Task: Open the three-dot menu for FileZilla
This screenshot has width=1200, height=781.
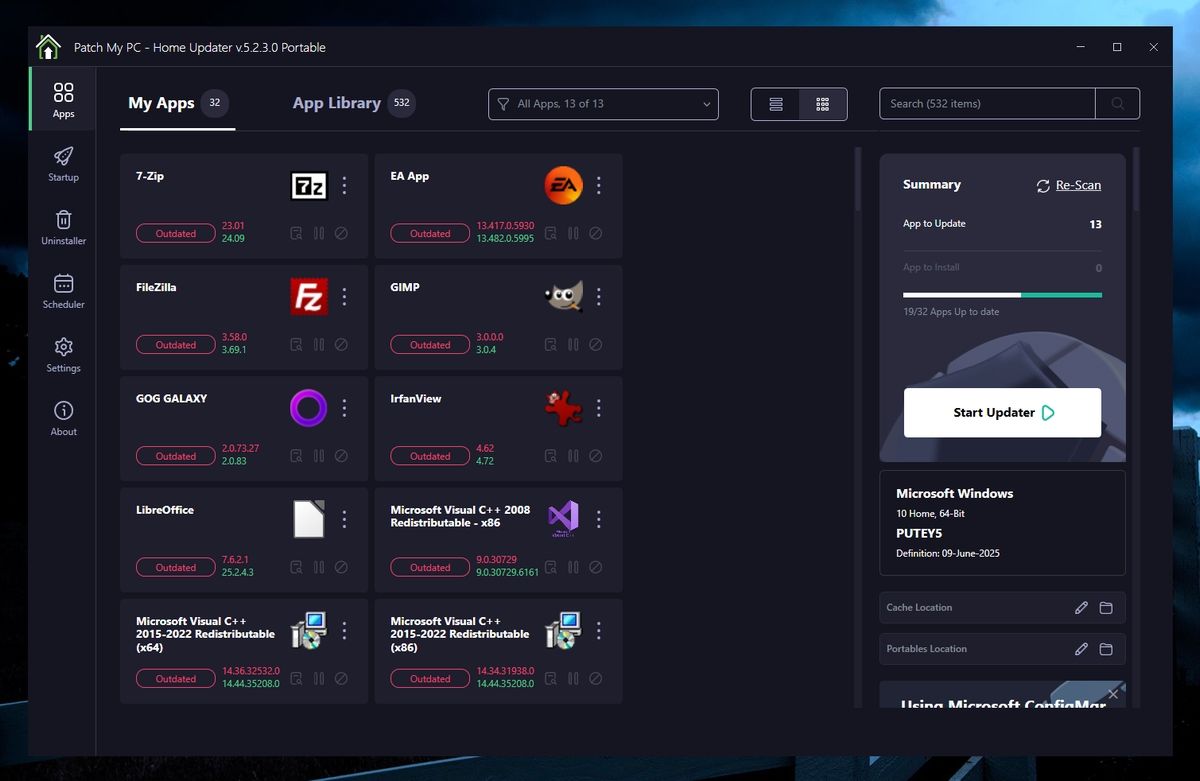Action: pos(345,296)
